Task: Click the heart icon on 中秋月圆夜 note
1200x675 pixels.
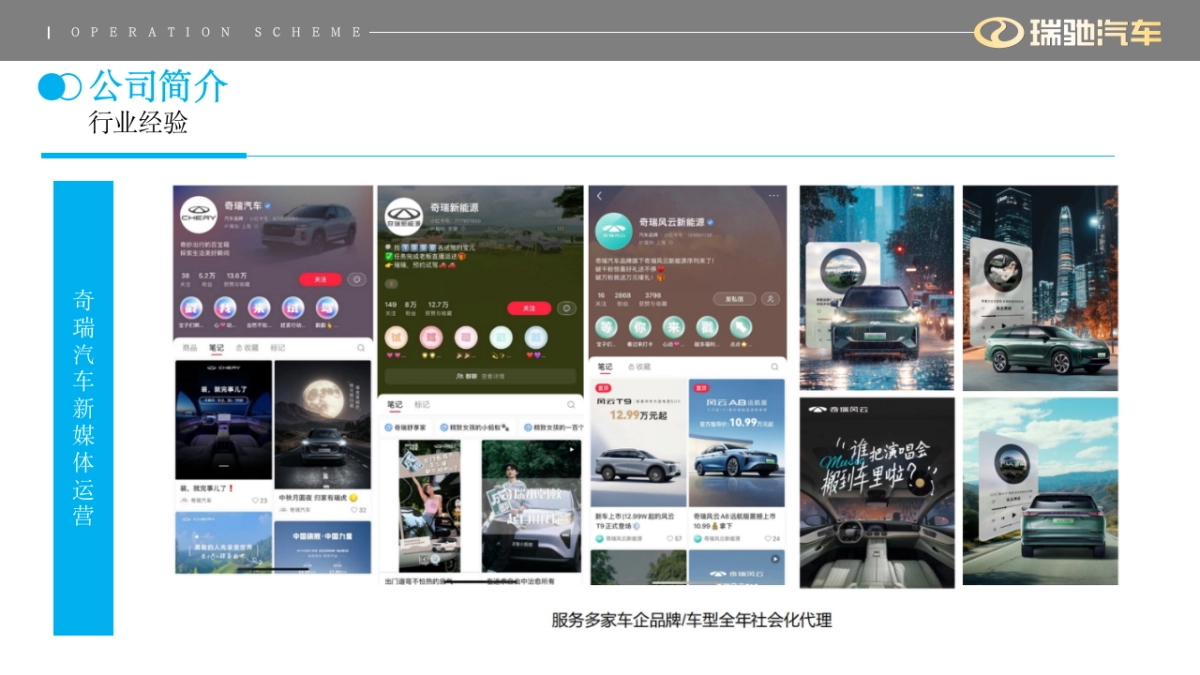Action: 353,509
